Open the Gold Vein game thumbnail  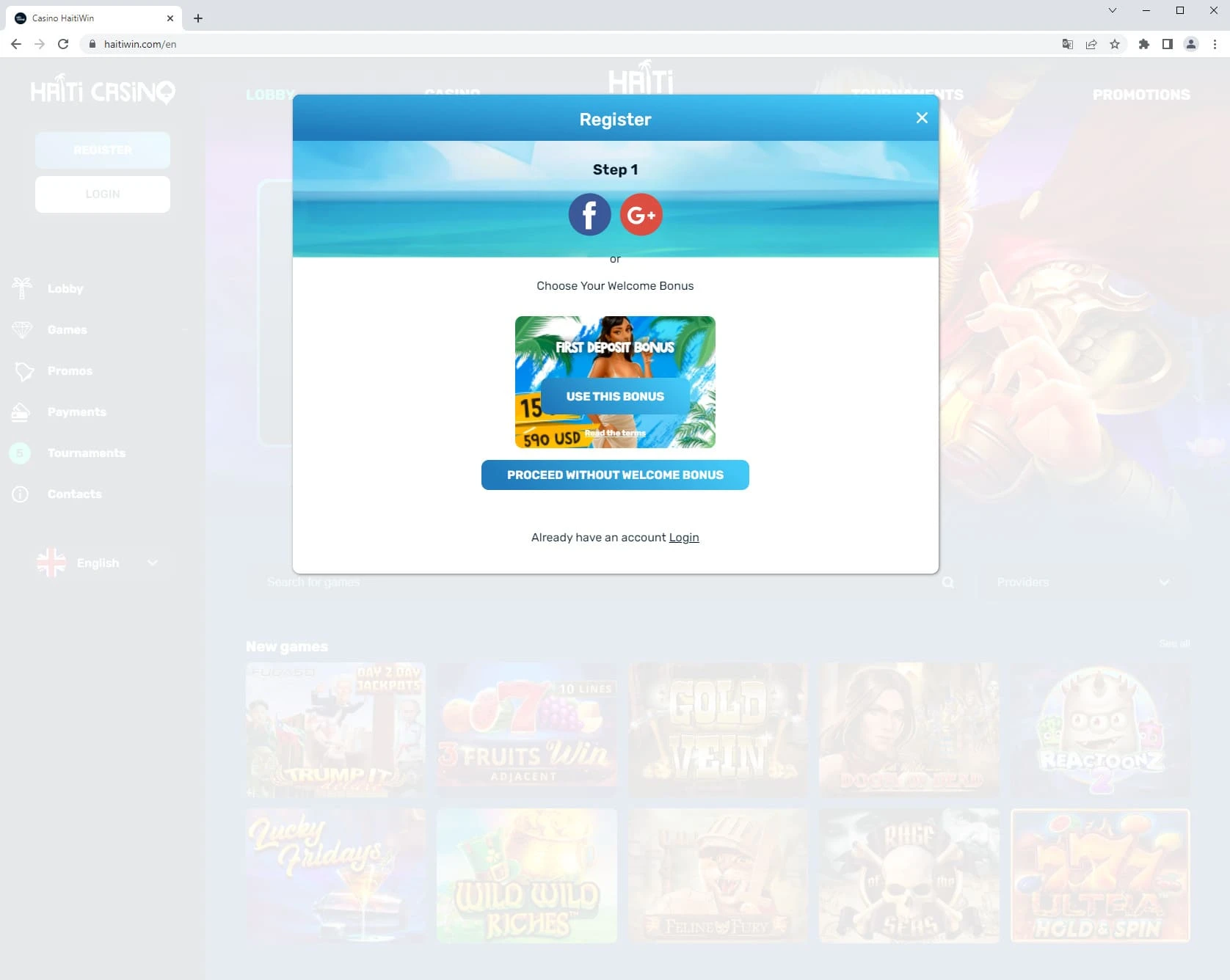point(718,730)
